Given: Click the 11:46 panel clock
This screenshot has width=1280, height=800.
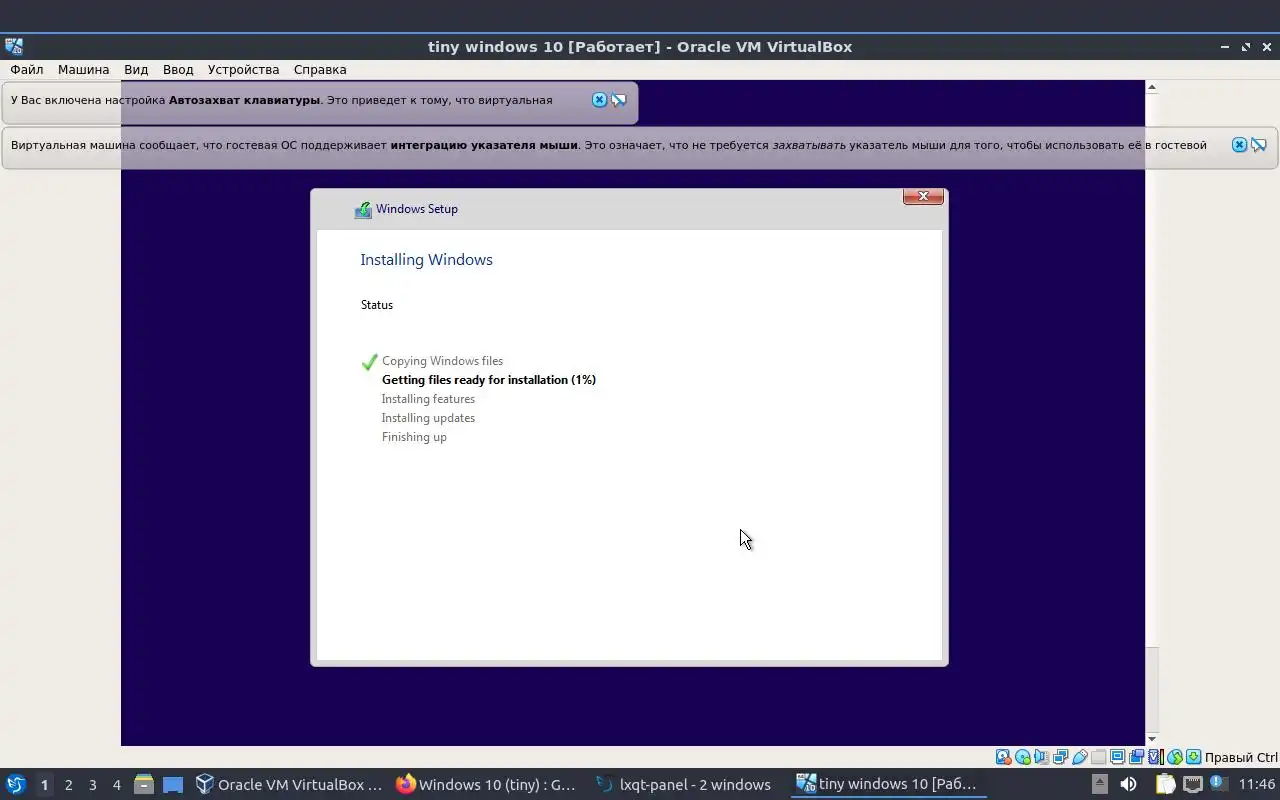Looking at the screenshot, I should (x=1257, y=784).
